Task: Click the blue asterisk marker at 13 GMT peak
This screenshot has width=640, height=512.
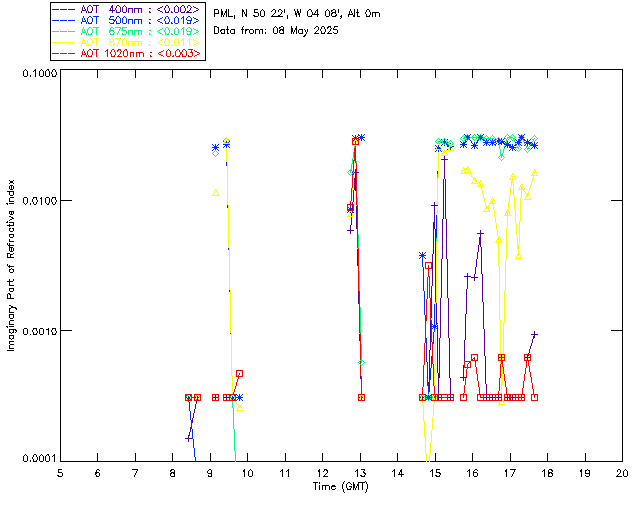Action: click(x=361, y=138)
